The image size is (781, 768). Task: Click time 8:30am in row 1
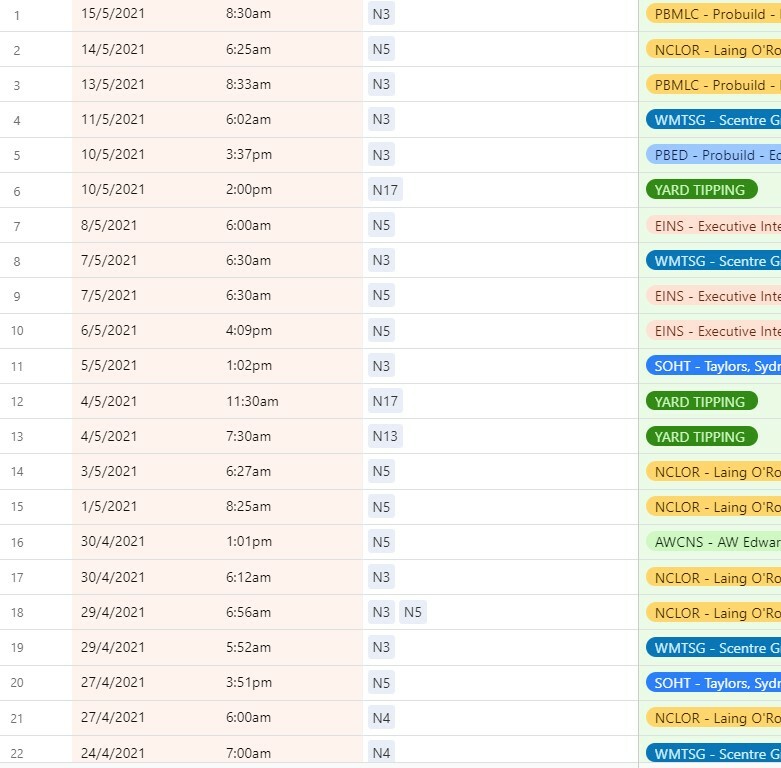pyautogui.click(x=248, y=13)
